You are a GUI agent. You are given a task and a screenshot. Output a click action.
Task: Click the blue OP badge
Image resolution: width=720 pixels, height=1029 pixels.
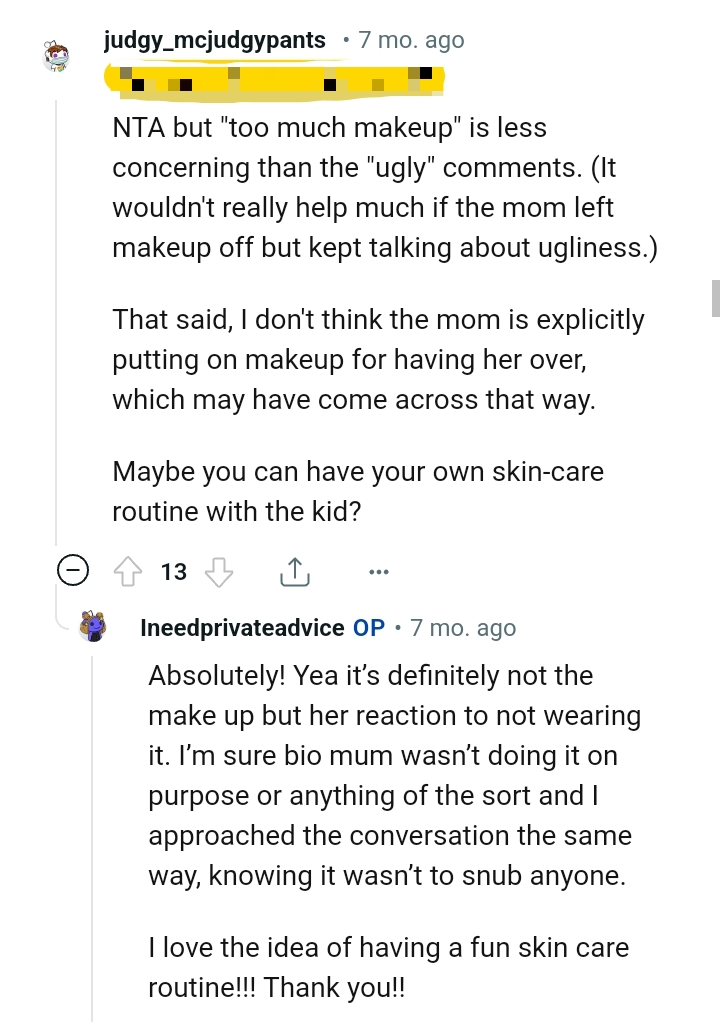point(369,628)
